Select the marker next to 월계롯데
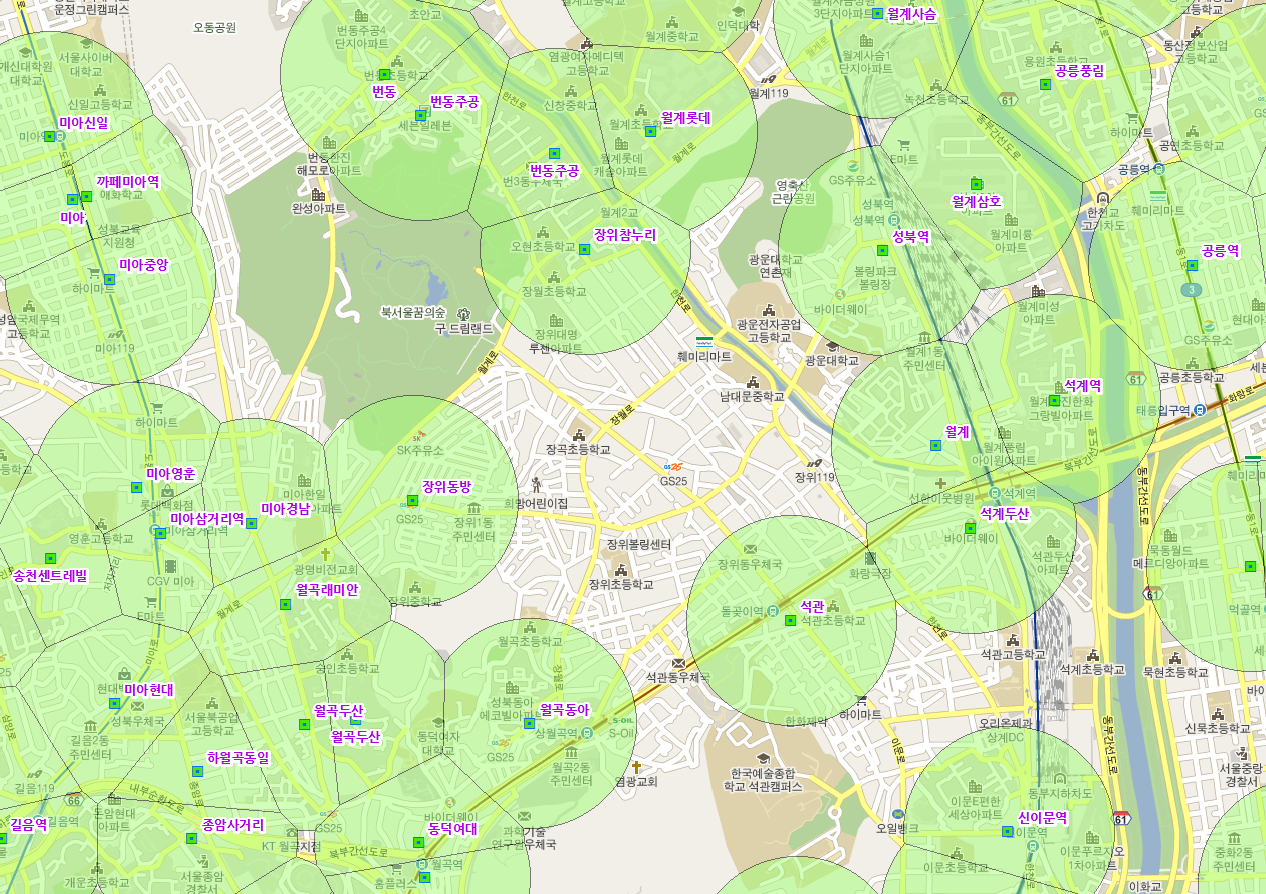The width and height of the screenshot is (1266, 894). coord(650,131)
